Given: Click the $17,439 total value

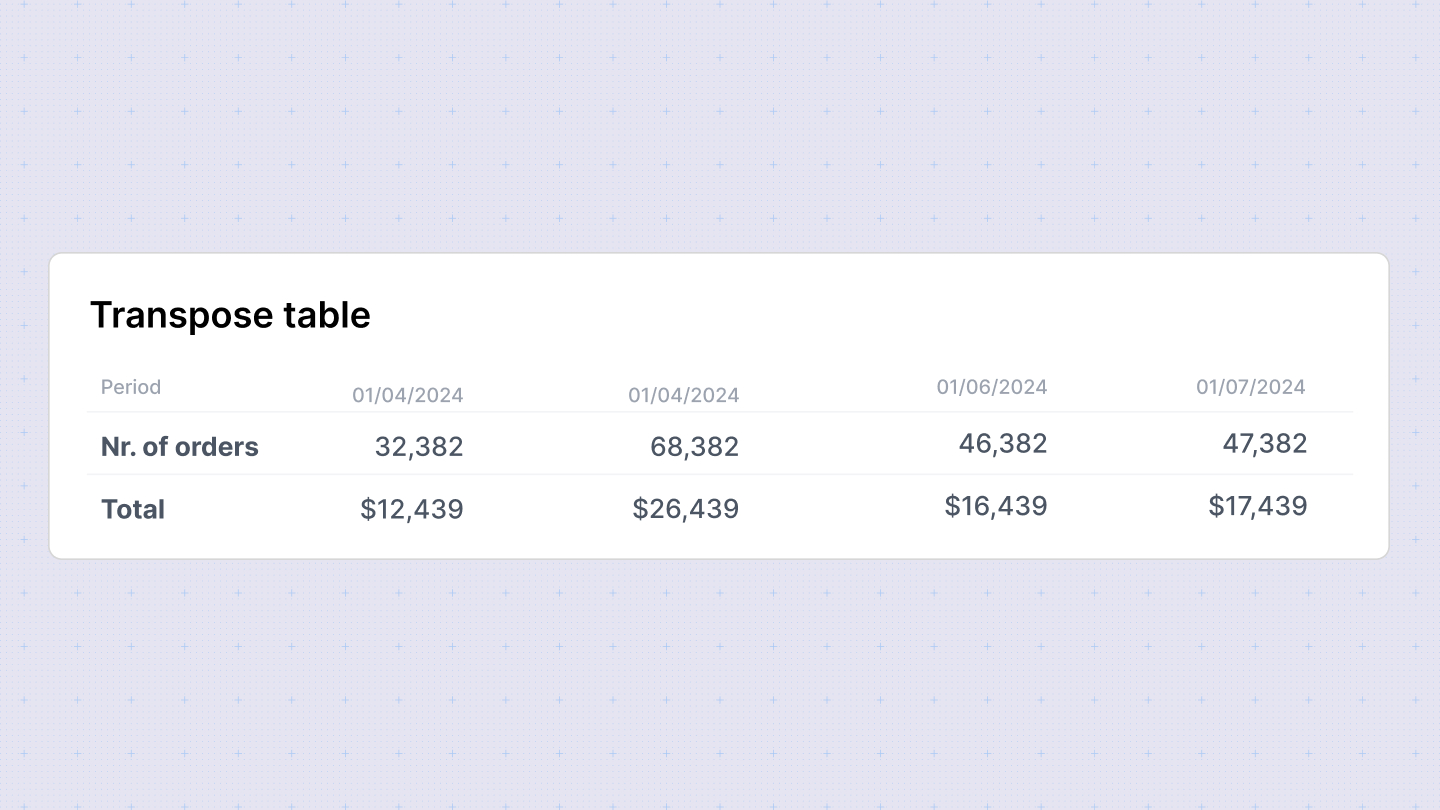Looking at the screenshot, I should 1258,505.
